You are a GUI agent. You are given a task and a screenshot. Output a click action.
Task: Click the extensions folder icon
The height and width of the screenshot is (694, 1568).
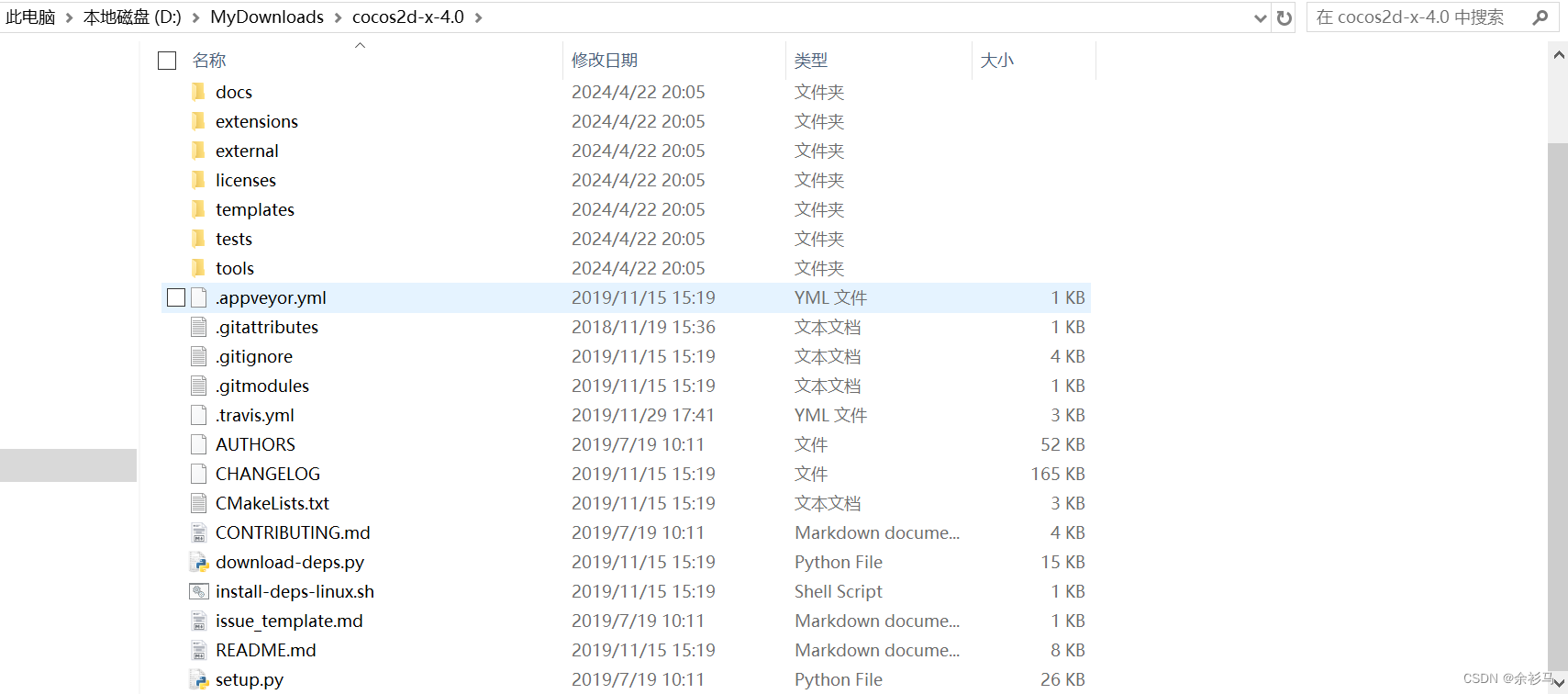click(198, 121)
